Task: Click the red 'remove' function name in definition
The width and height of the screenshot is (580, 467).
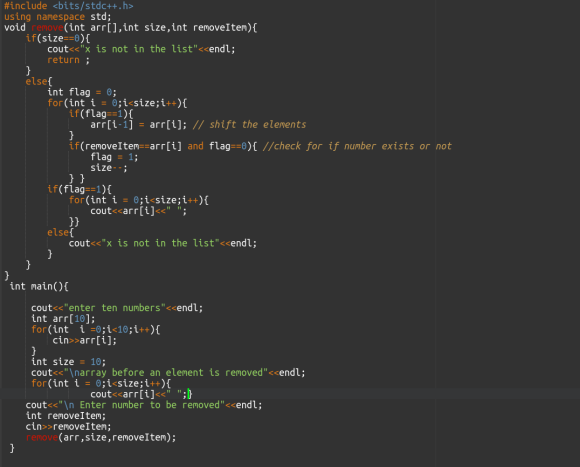Action: pyautogui.click(x=47, y=28)
